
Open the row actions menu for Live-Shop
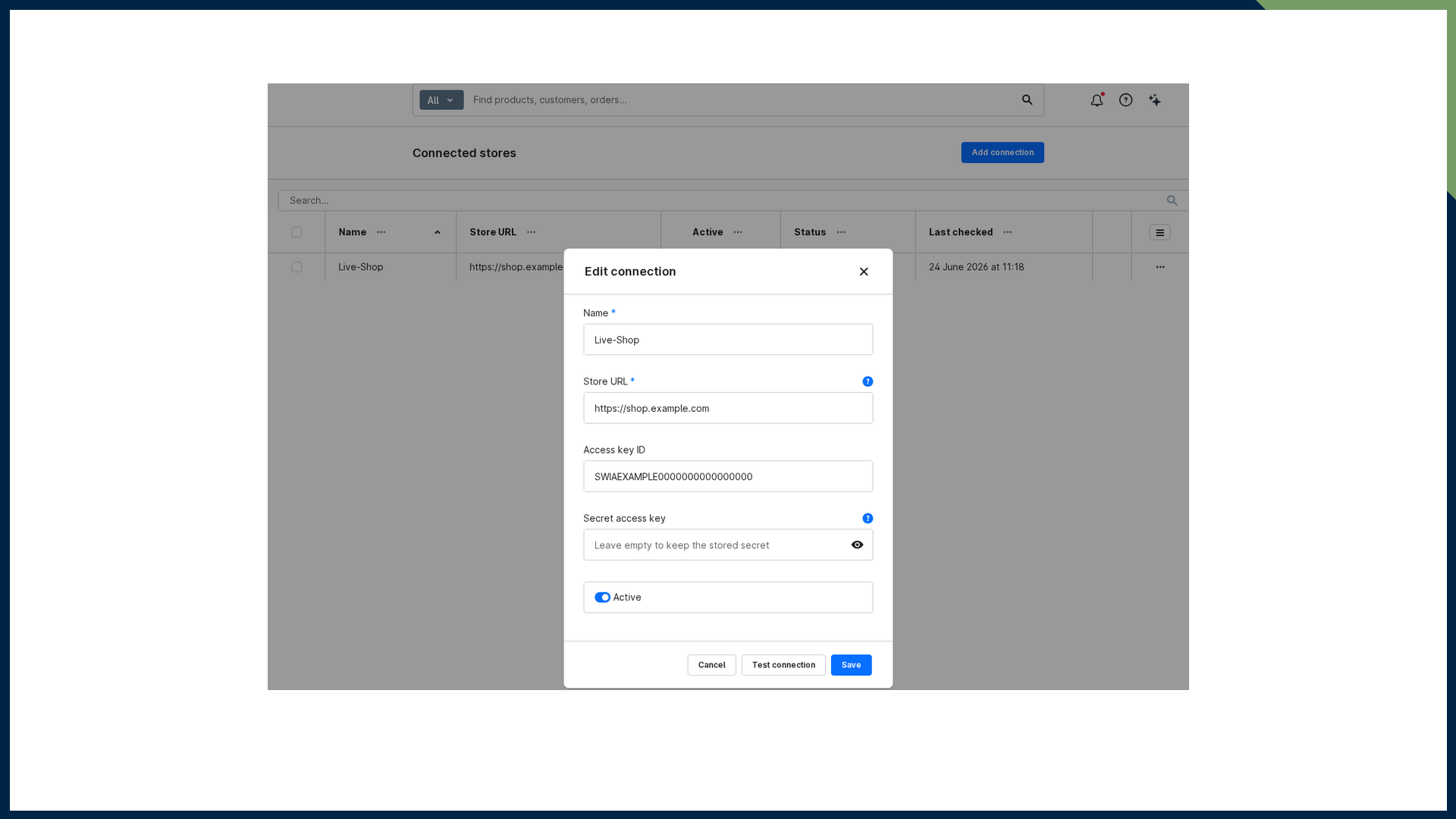[x=1159, y=267]
